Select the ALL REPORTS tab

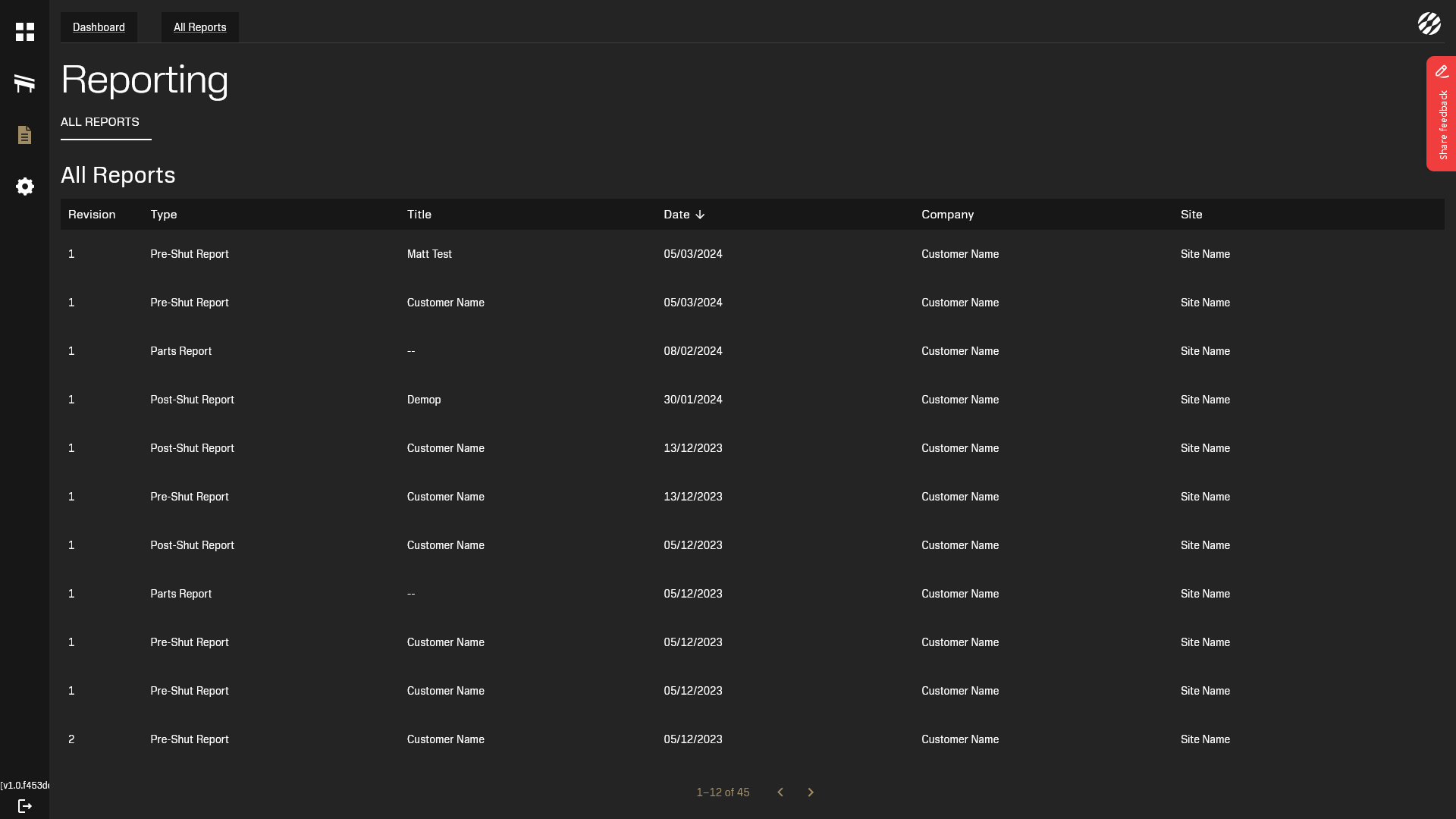pyautogui.click(x=100, y=122)
